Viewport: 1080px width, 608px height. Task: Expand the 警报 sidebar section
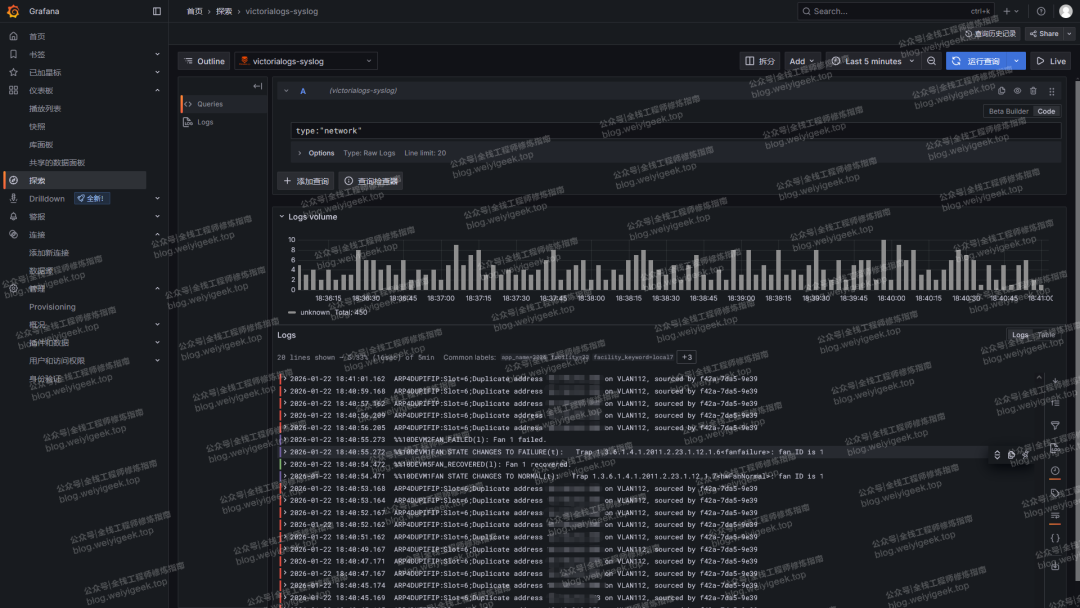click(157, 216)
